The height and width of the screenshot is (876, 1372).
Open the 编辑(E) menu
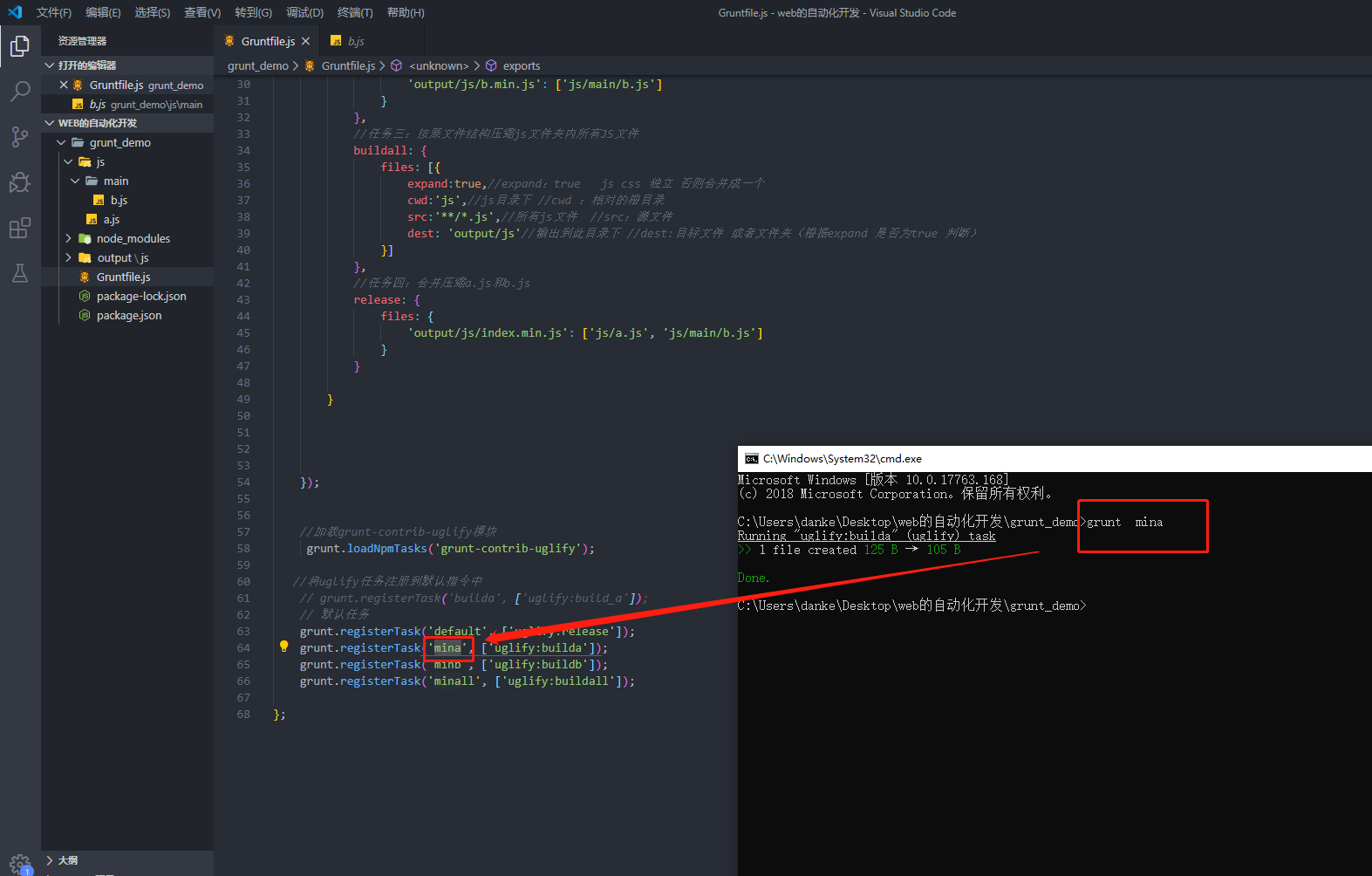click(103, 12)
